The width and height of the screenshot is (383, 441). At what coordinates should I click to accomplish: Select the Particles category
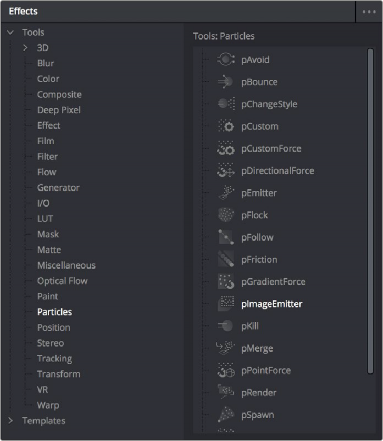pyautogui.click(x=55, y=312)
